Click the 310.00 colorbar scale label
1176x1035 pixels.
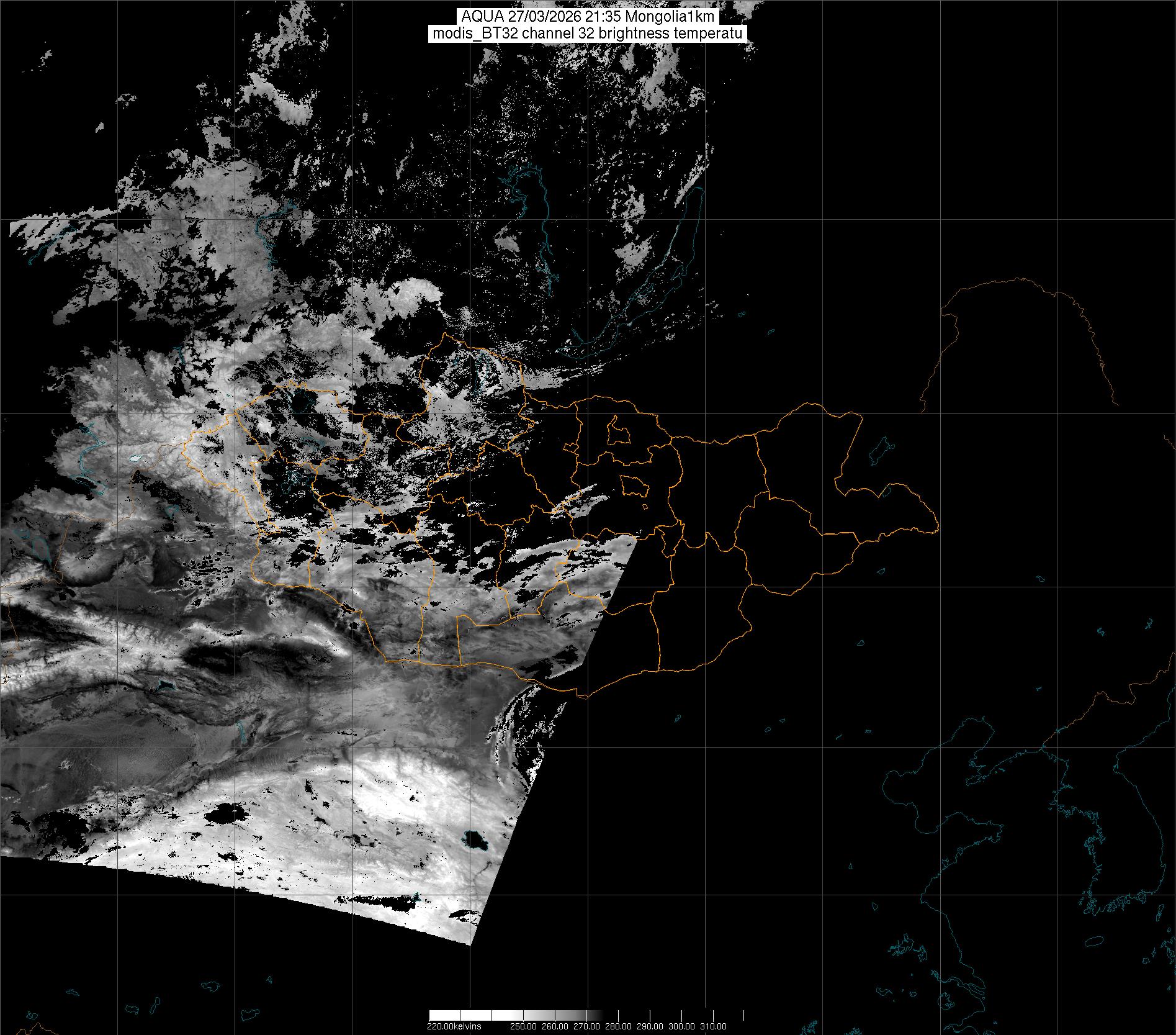pos(714,1026)
